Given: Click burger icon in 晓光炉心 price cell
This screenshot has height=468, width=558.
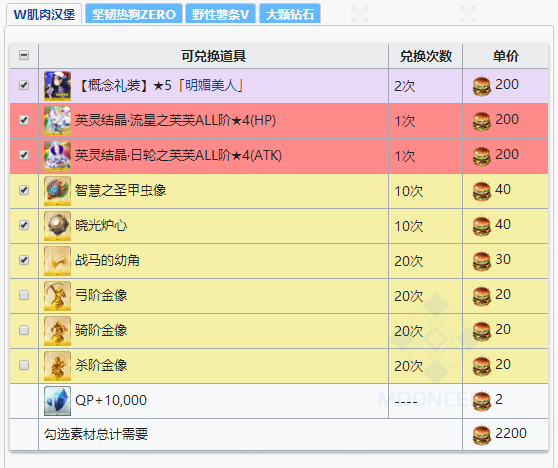Looking at the screenshot, I should point(482,226).
